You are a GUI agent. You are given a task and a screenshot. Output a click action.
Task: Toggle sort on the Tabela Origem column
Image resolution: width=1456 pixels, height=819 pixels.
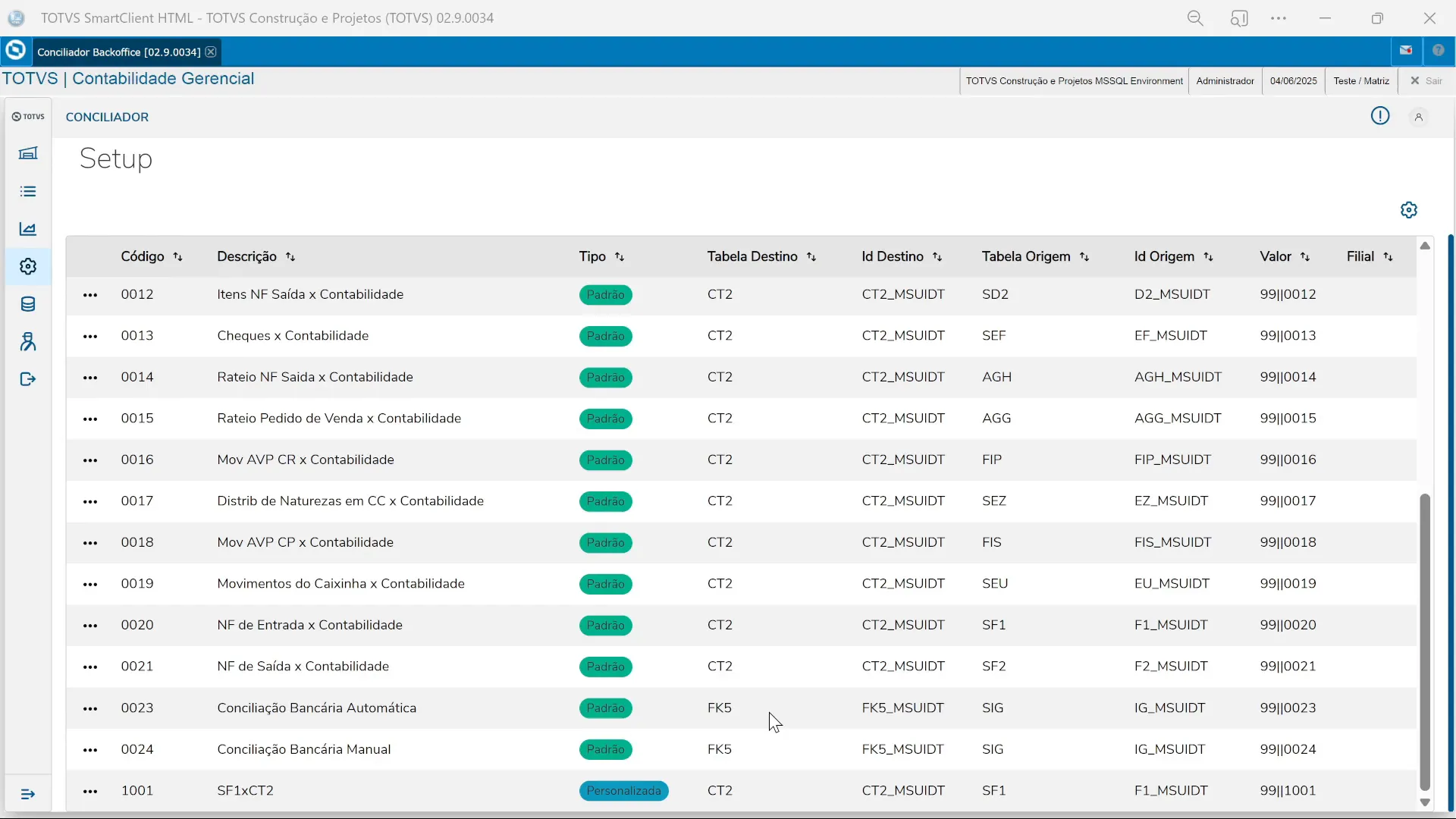coord(1084,257)
